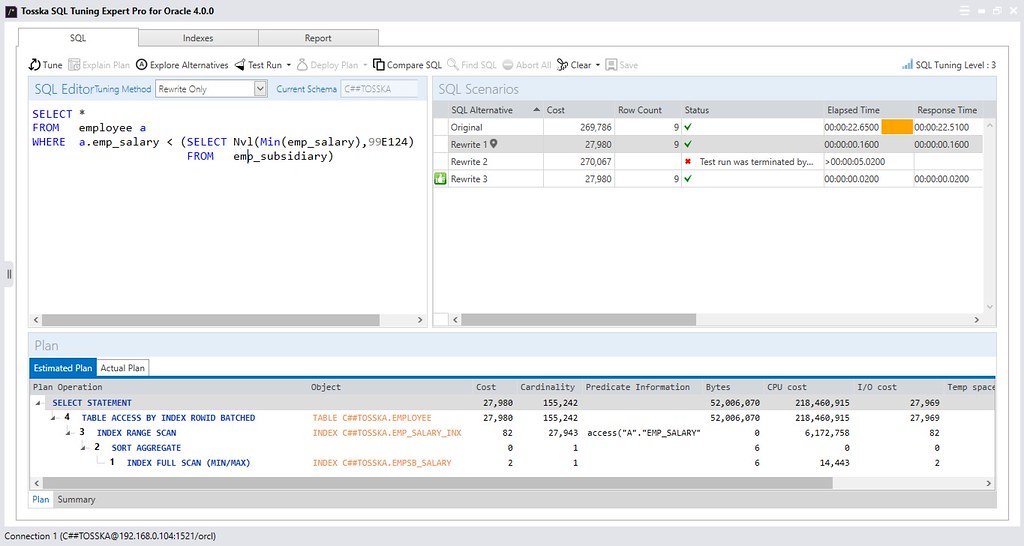Click the Cardinality column header in Plan
Screen dimensions: 1024x546
coord(547,387)
